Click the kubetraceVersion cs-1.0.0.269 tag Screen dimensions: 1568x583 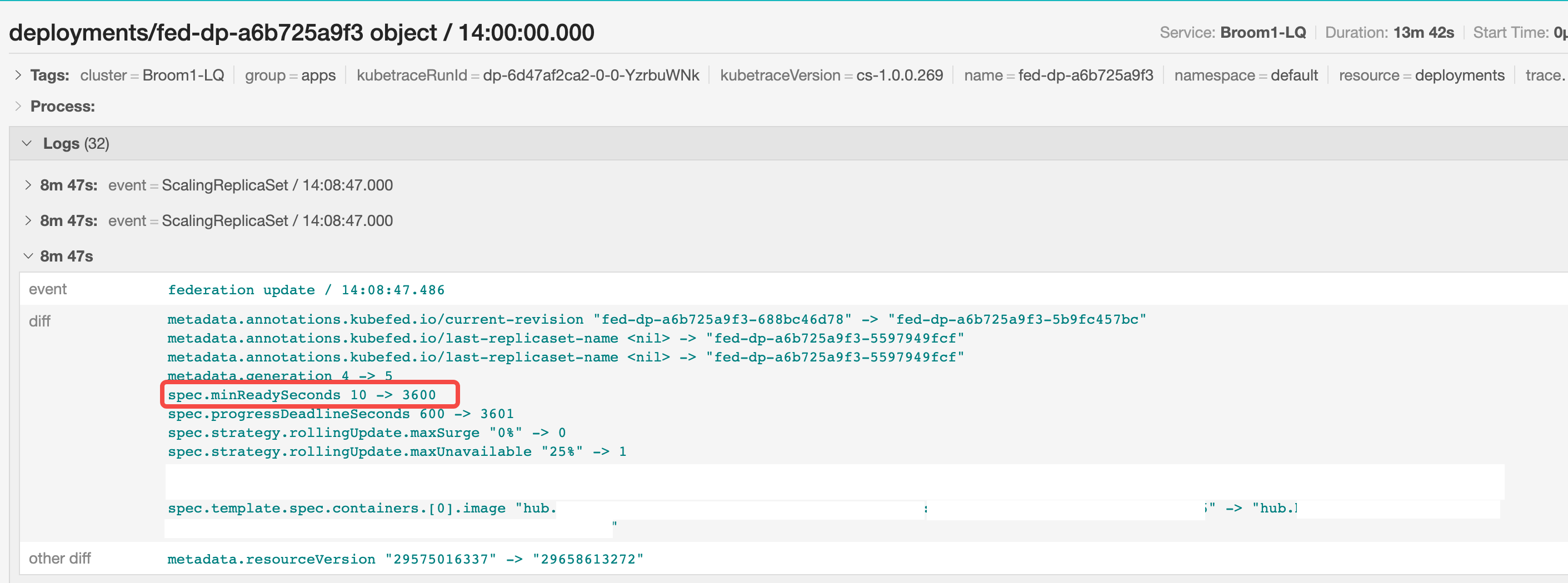pos(831,76)
